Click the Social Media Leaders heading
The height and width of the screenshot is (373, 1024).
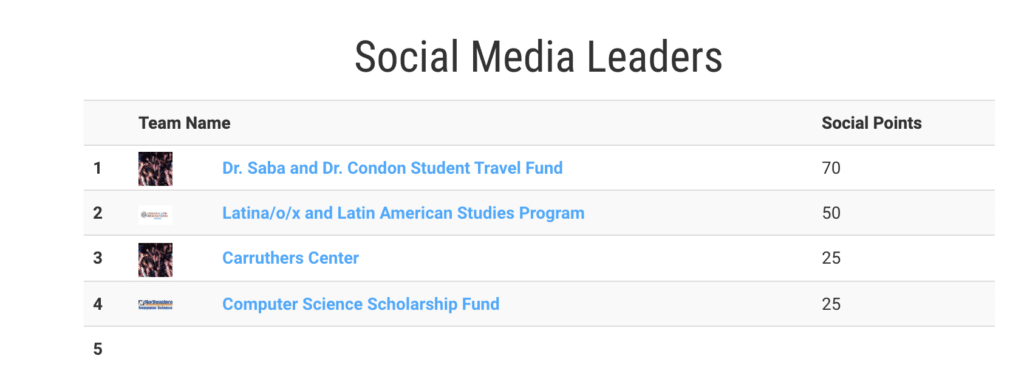pyautogui.click(x=538, y=56)
